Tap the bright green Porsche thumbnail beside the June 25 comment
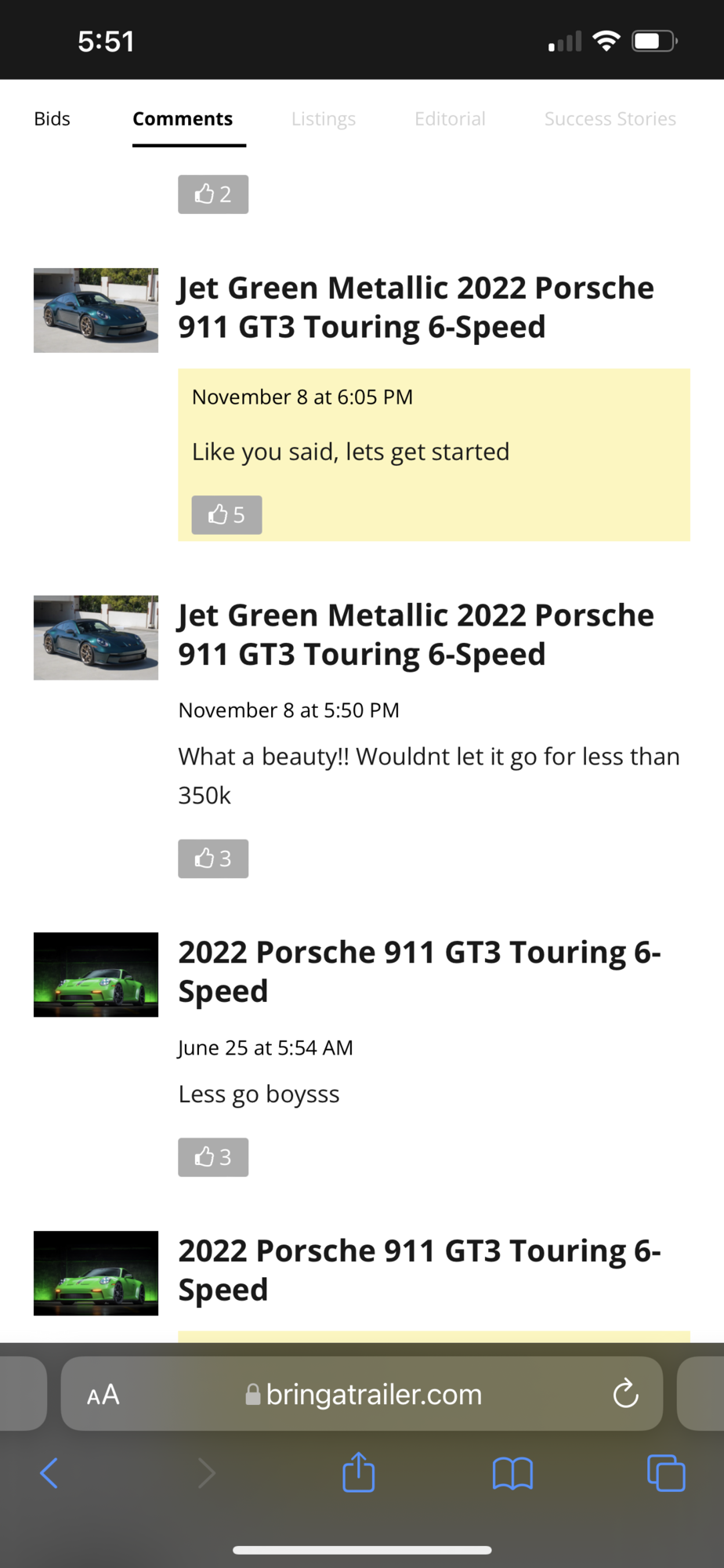 tap(96, 975)
